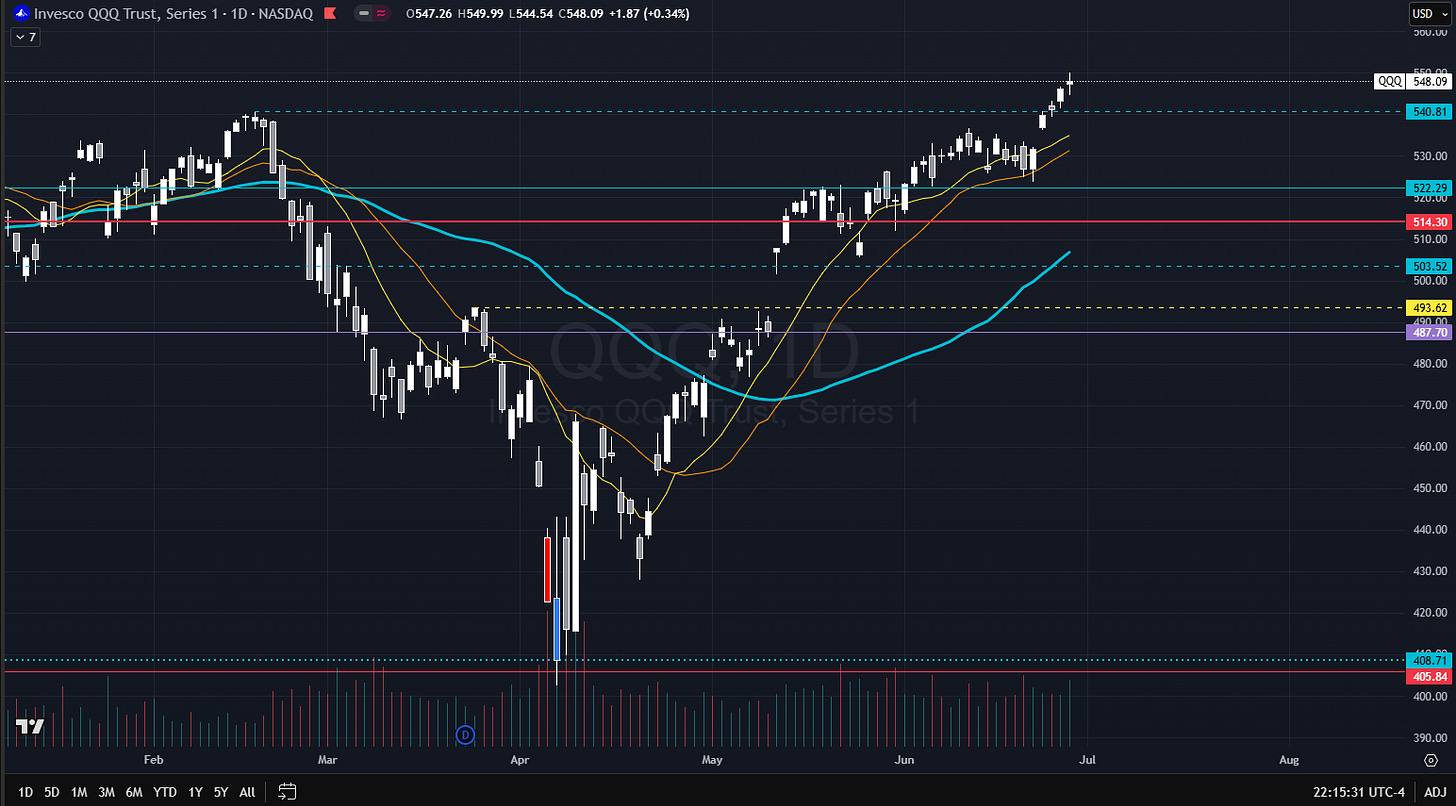Viewport: 1456px width, 806px height.
Task: Toggle the ADJ adjusted data button
Action: click(x=1433, y=792)
